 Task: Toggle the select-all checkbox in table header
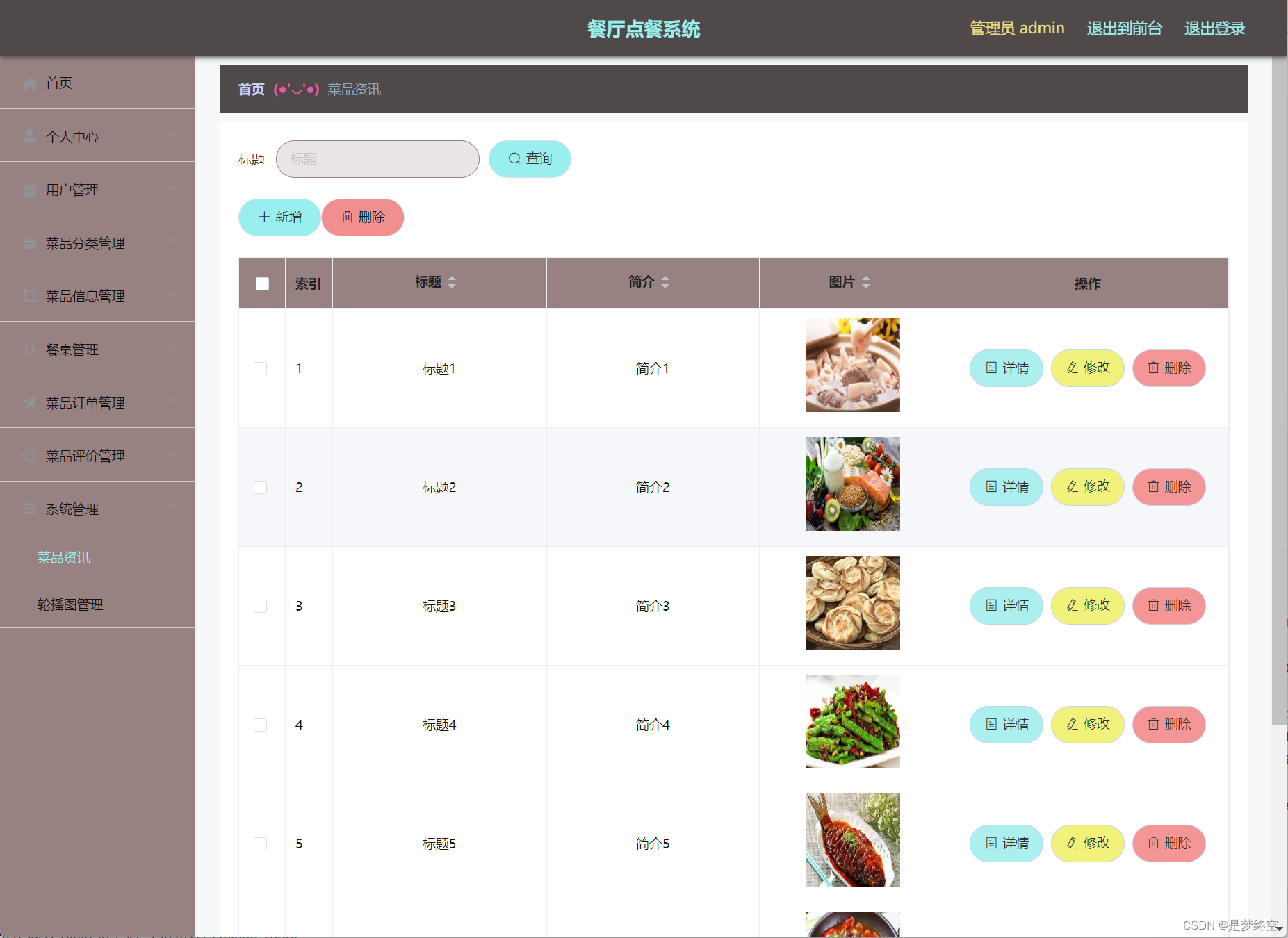[x=261, y=283]
